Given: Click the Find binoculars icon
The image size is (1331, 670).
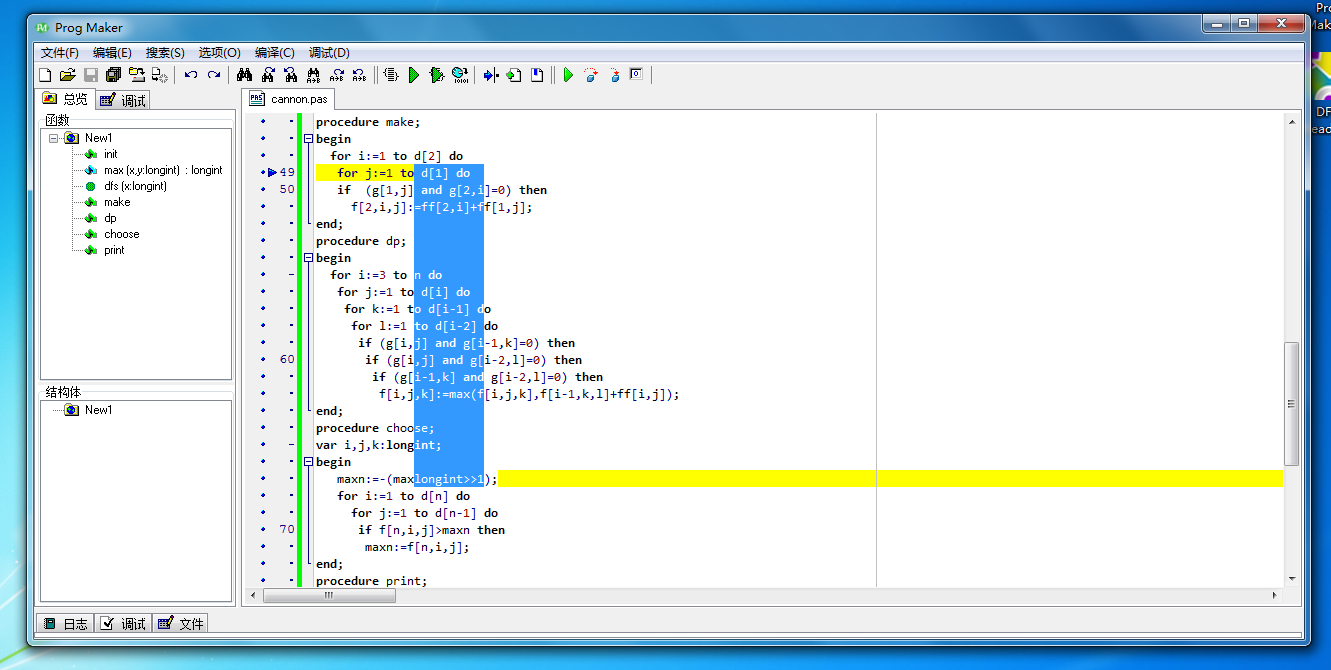Looking at the screenshot, I should point(245,75).
